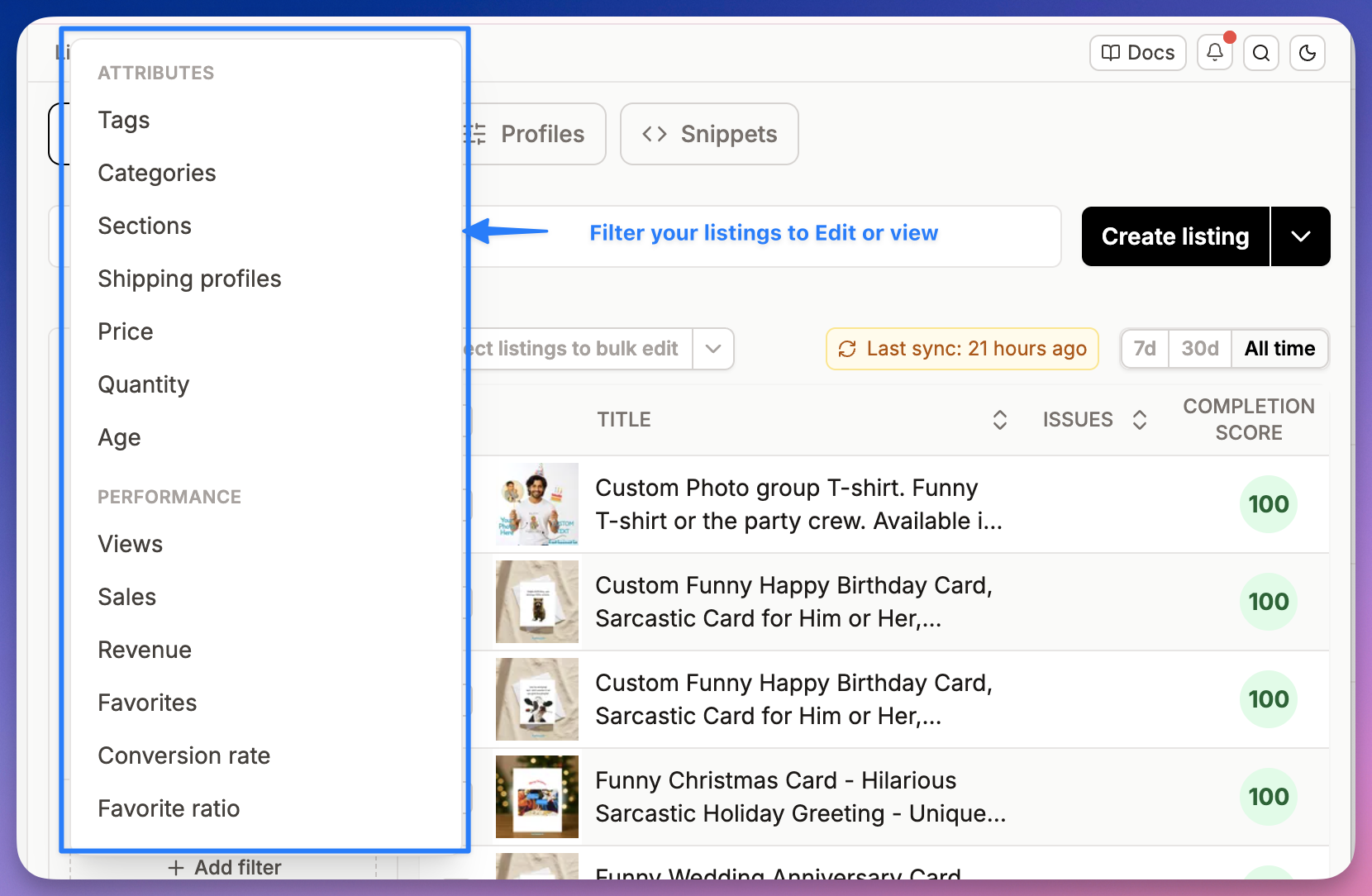Screen dimensions: 1372x896
Task: Open the Custom Photo group T-shirt listing title
Action: [x=798, y=504]
